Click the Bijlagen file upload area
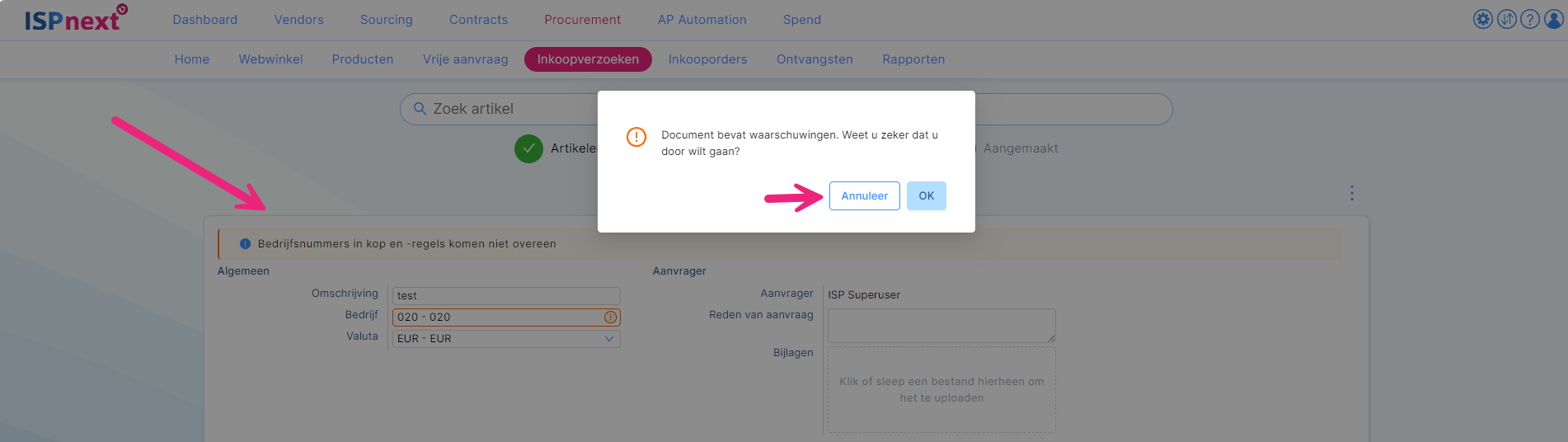 click(x=941, y=390)
